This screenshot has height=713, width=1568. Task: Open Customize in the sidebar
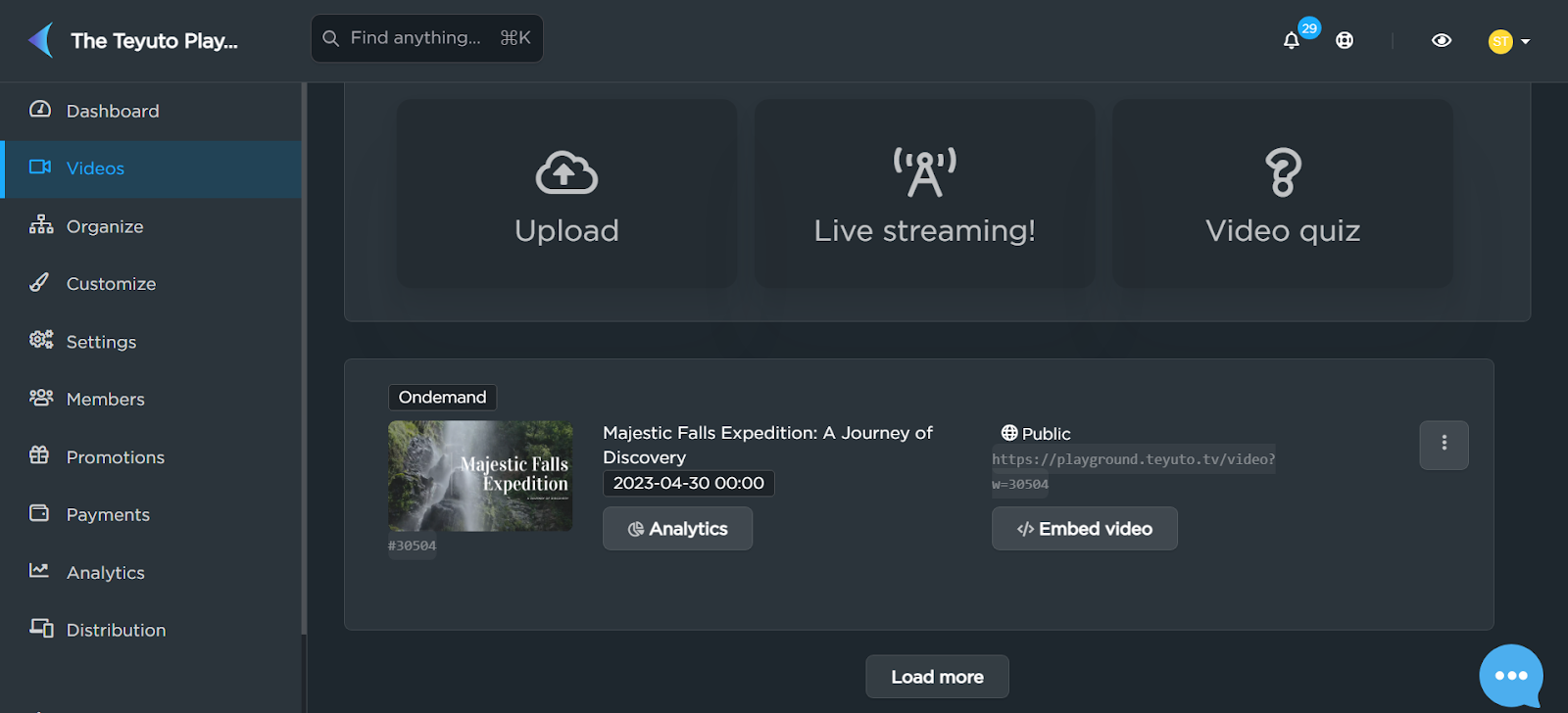coord(151,284)
